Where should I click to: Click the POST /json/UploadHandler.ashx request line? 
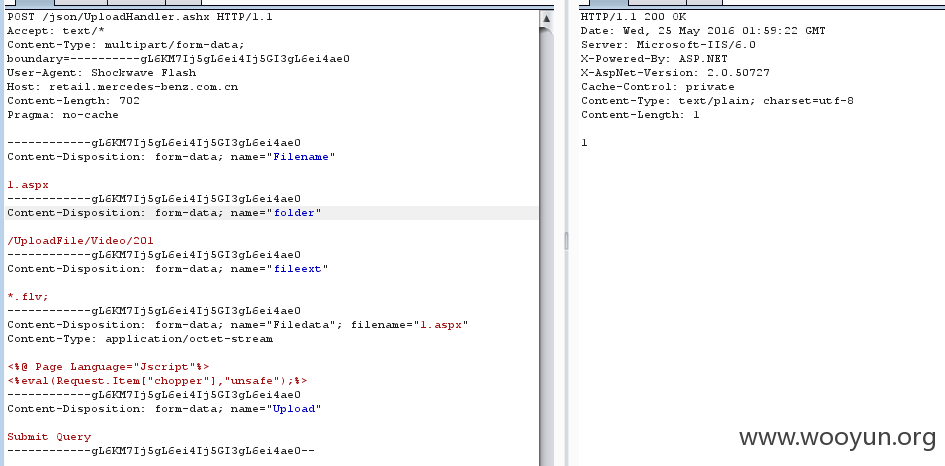pos(140,17)
